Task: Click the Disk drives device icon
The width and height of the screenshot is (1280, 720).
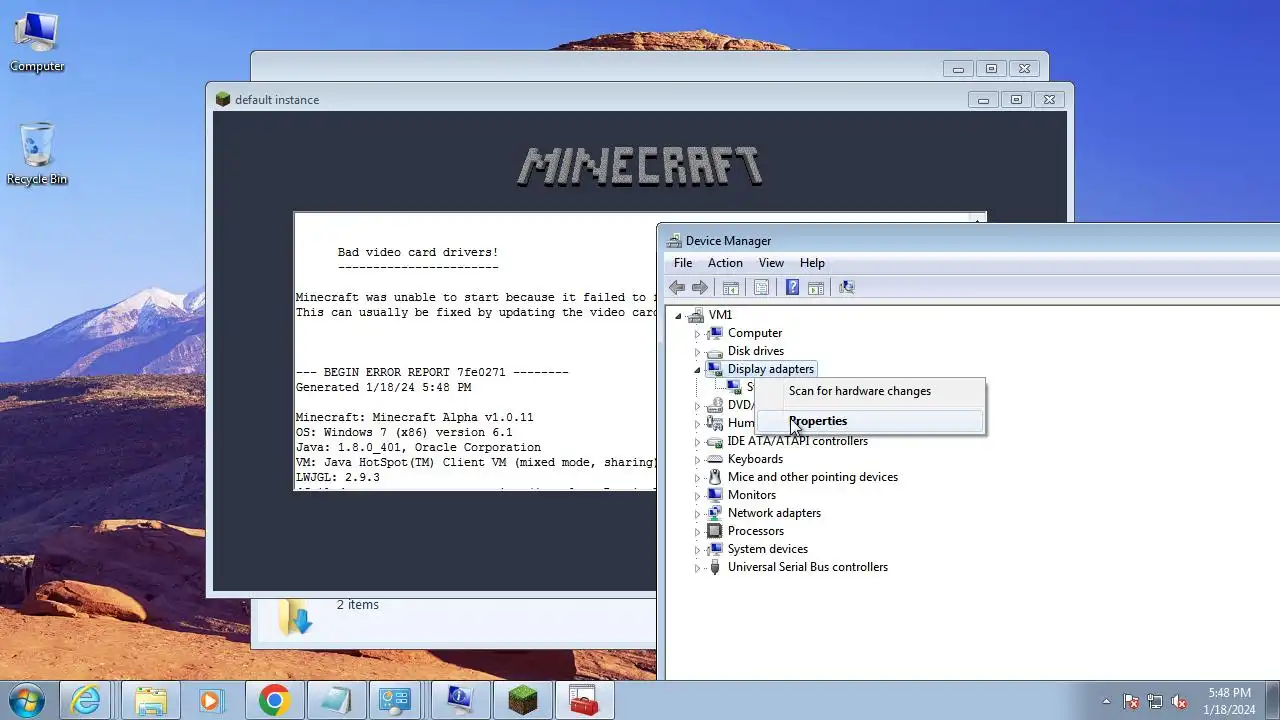Action: click(x=714, y=351)
